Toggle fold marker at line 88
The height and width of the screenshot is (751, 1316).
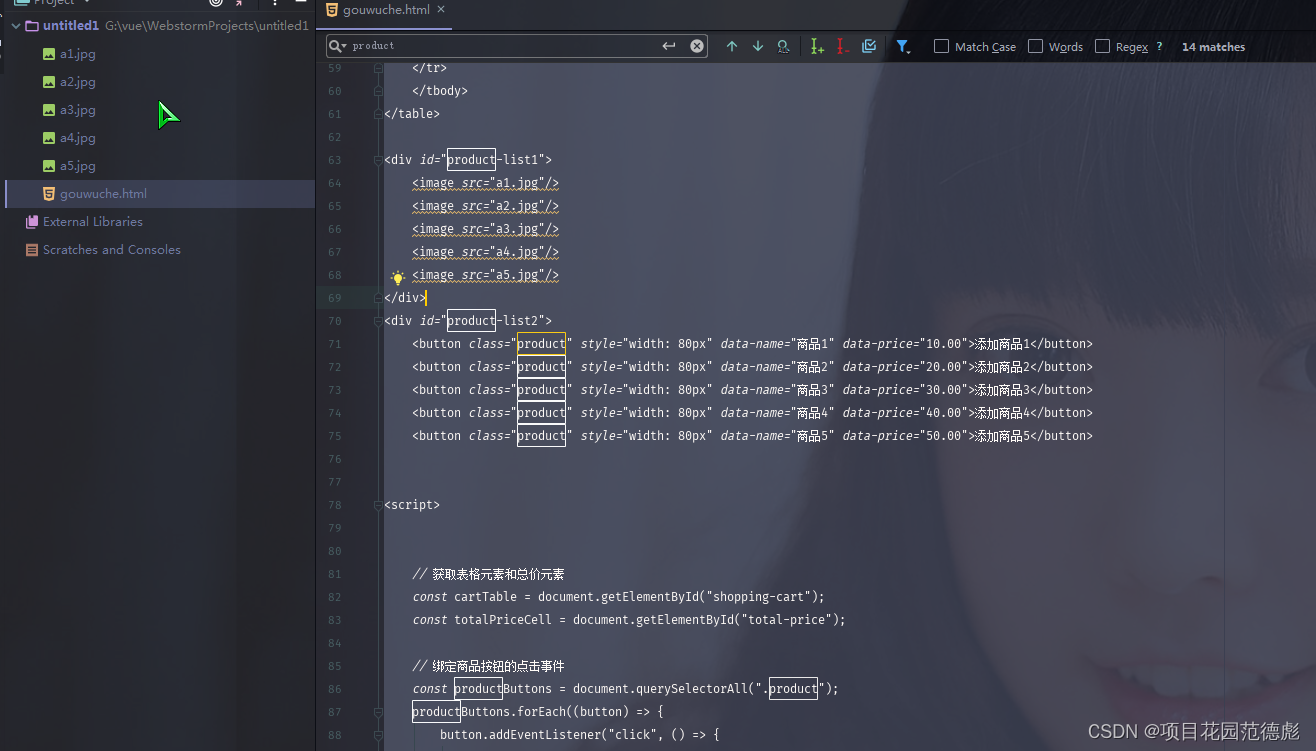pos(377,735)
